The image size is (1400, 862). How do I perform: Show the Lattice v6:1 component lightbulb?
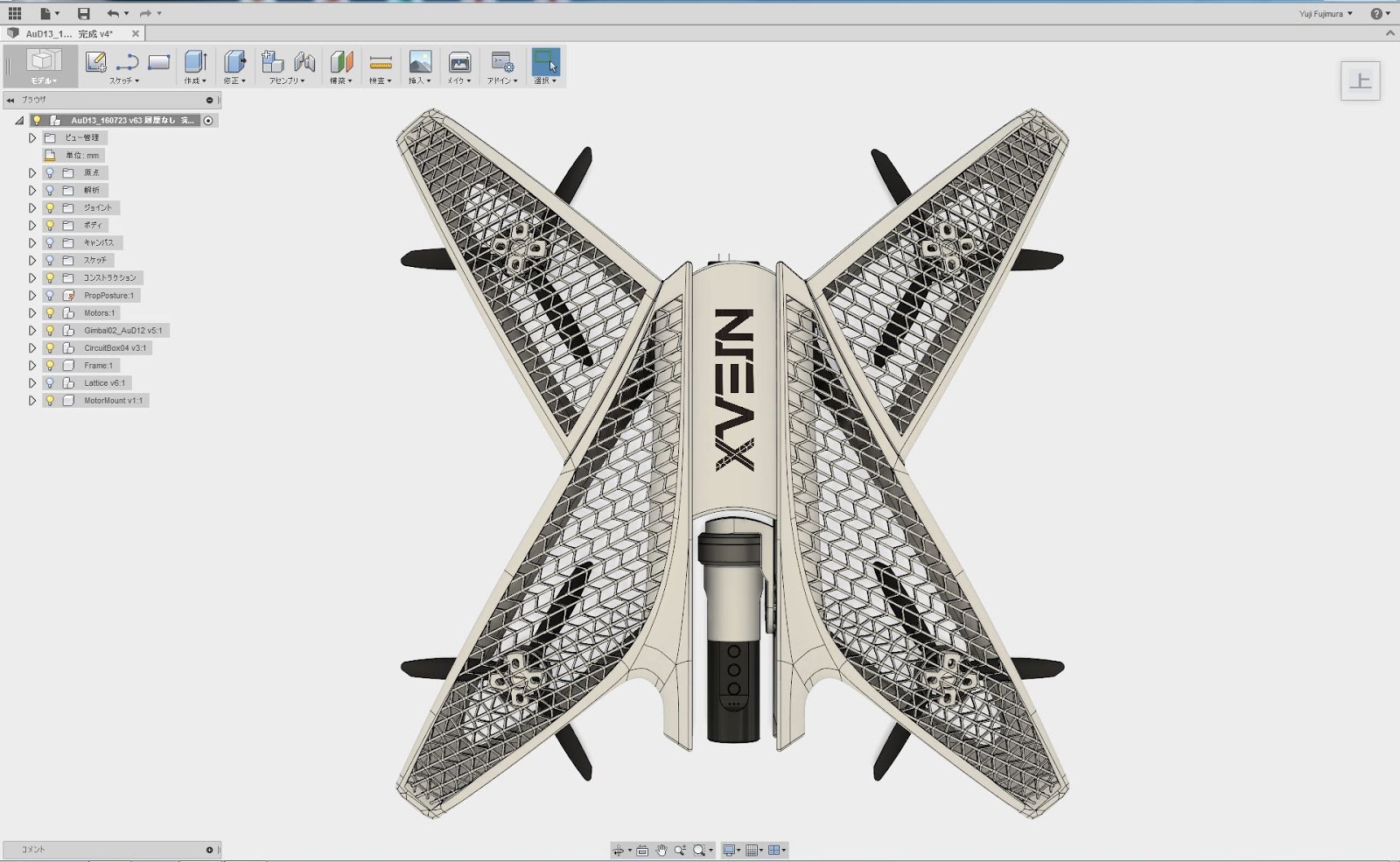[x=50, y=382]
